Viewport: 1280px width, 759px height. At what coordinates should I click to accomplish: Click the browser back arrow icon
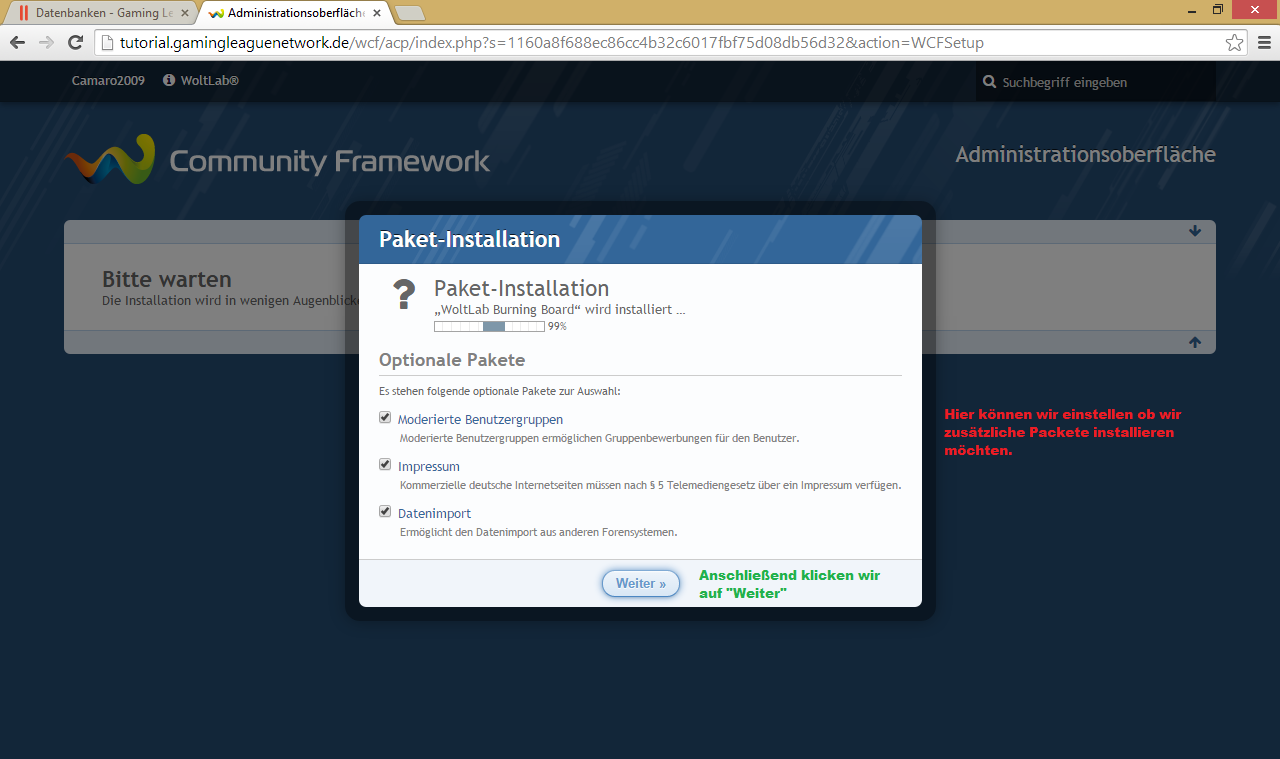coord(17,43)
